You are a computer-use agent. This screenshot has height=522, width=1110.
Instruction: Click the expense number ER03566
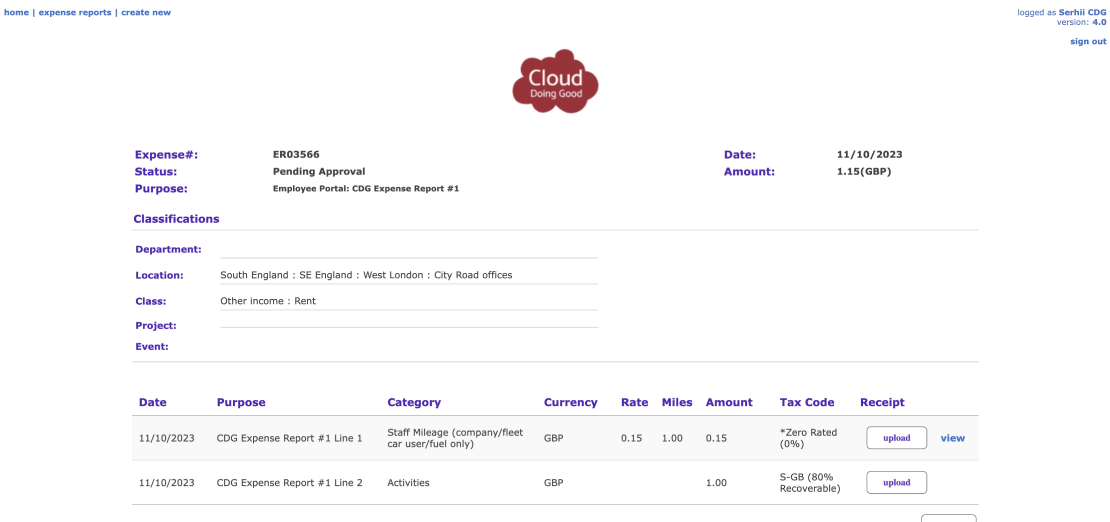tap(296, 155)
